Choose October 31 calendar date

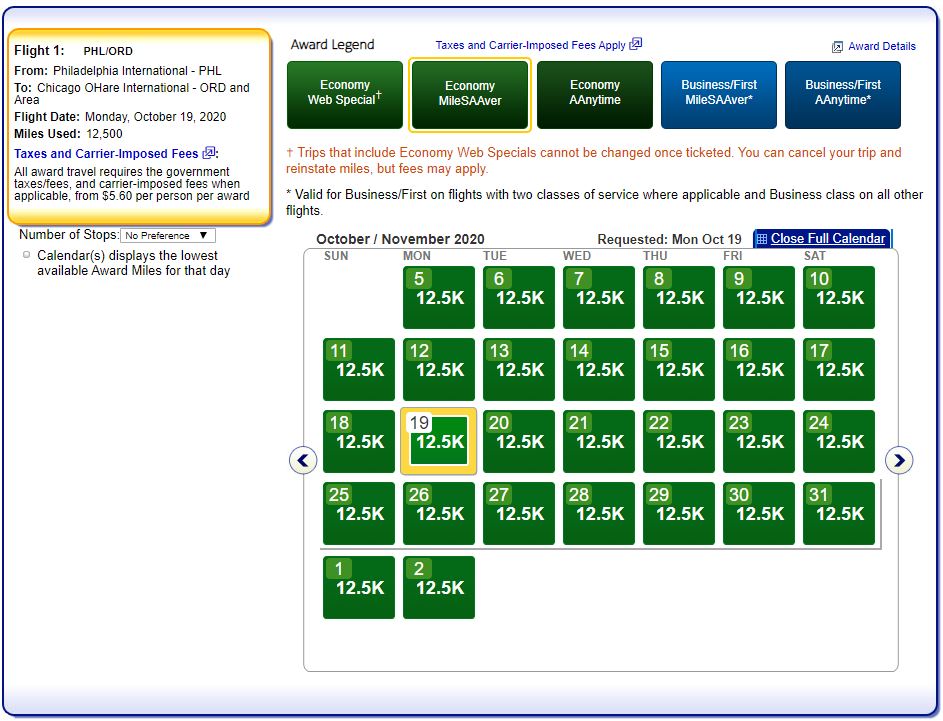point(839,513)
